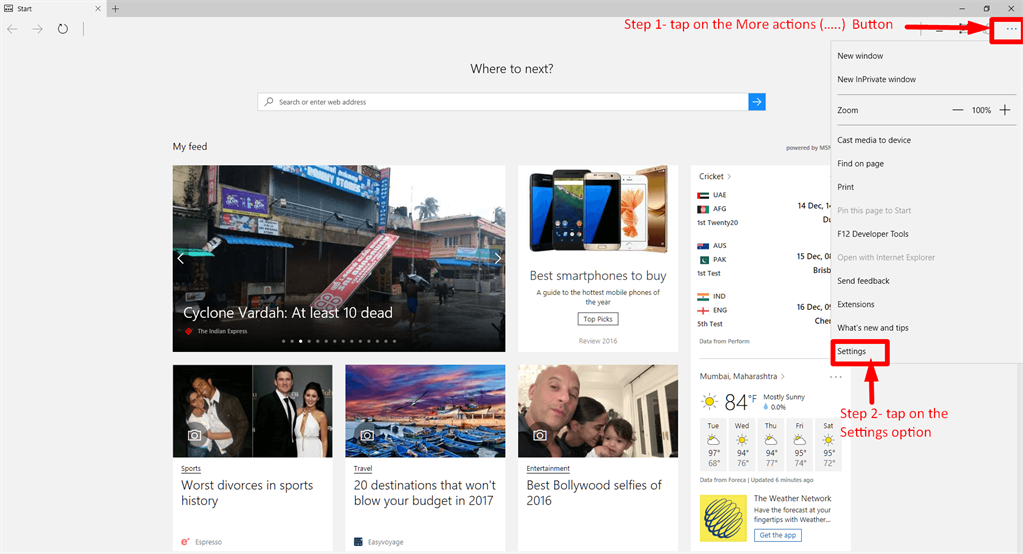Select Thursday forecast column
The height and width of the screenshot is (554, 1023).
771,444
